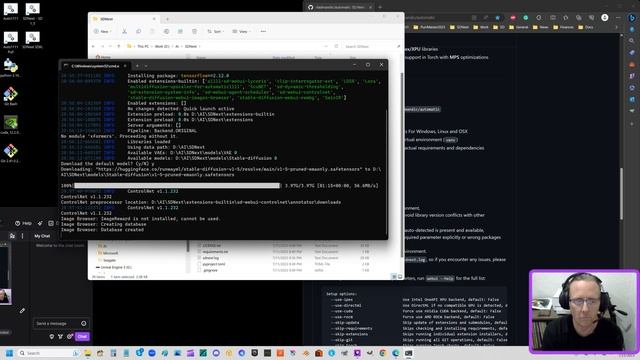Open the Windows Start menu

pyautogui.click(x=9, y=353)
